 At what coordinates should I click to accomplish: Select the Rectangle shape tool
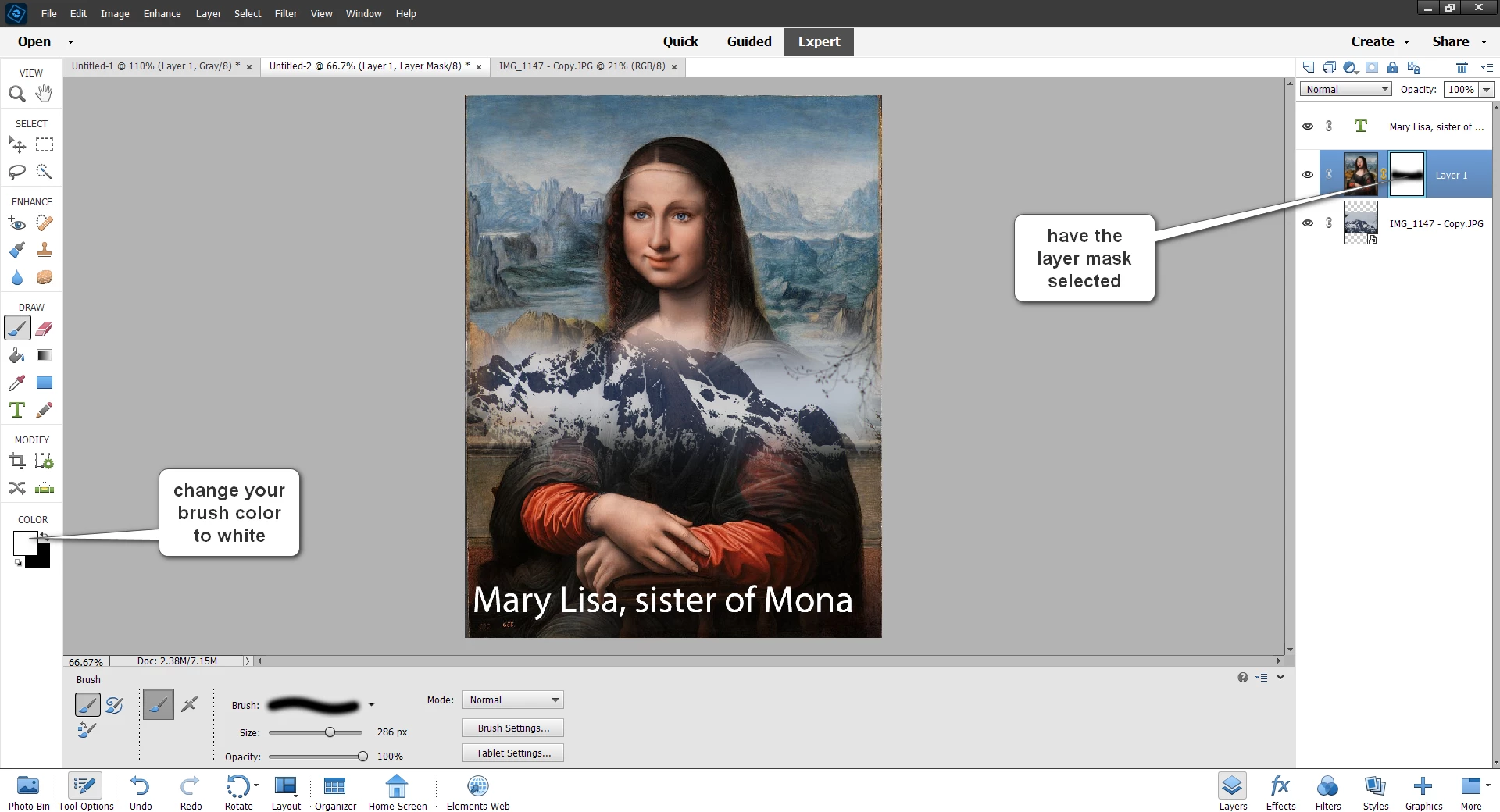pyautogui.click(x=45, y=383)
